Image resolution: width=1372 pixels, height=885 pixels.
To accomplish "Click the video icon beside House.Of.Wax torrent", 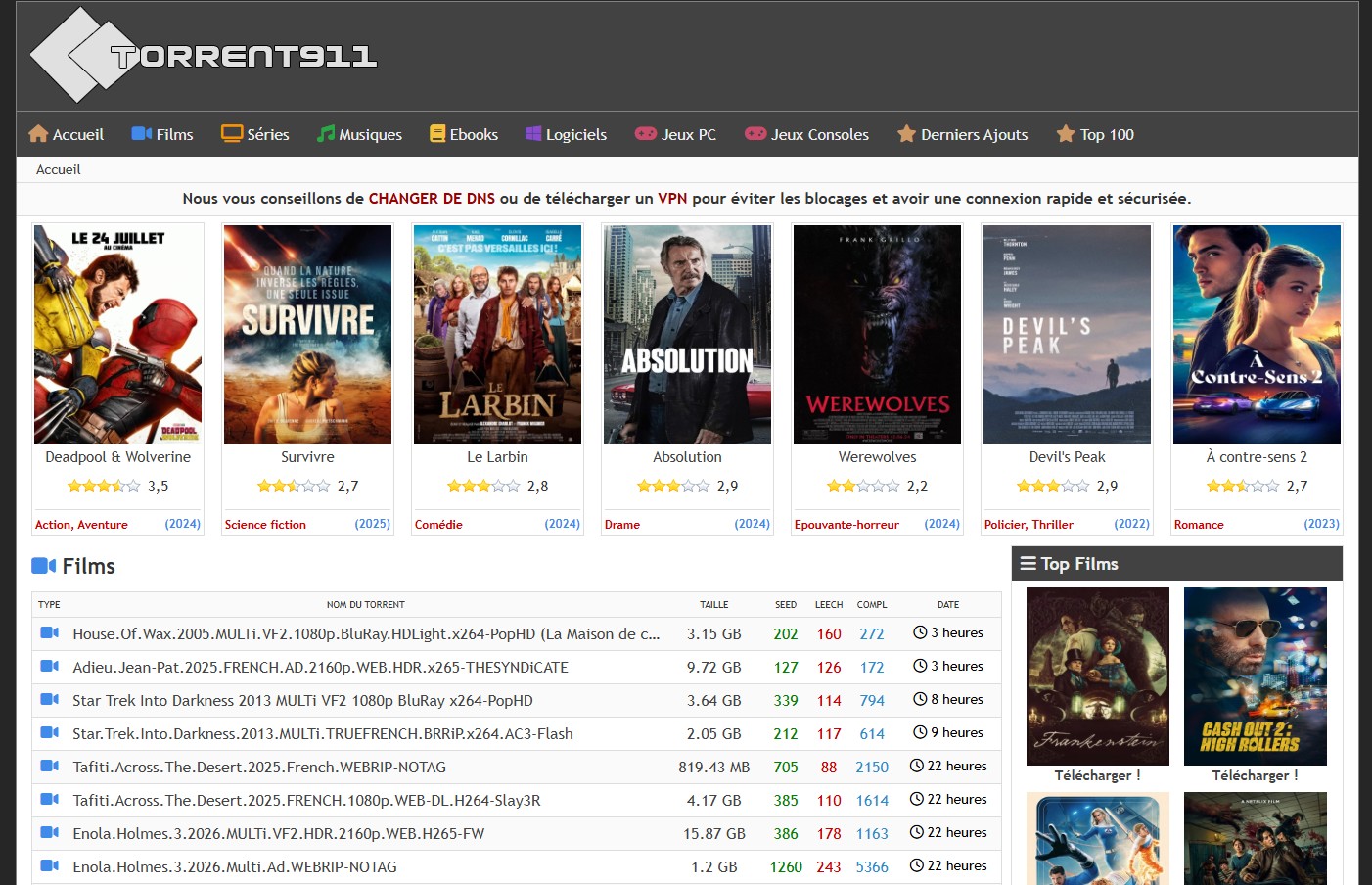I will [x=50, y=633].
